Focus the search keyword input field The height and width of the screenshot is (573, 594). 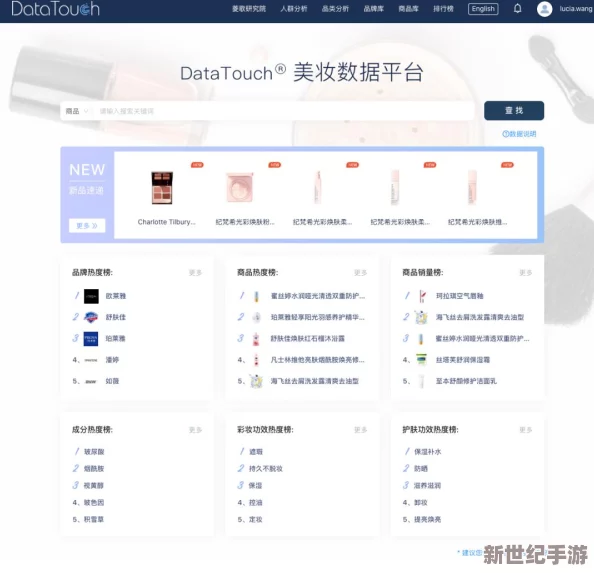[284, 111]
